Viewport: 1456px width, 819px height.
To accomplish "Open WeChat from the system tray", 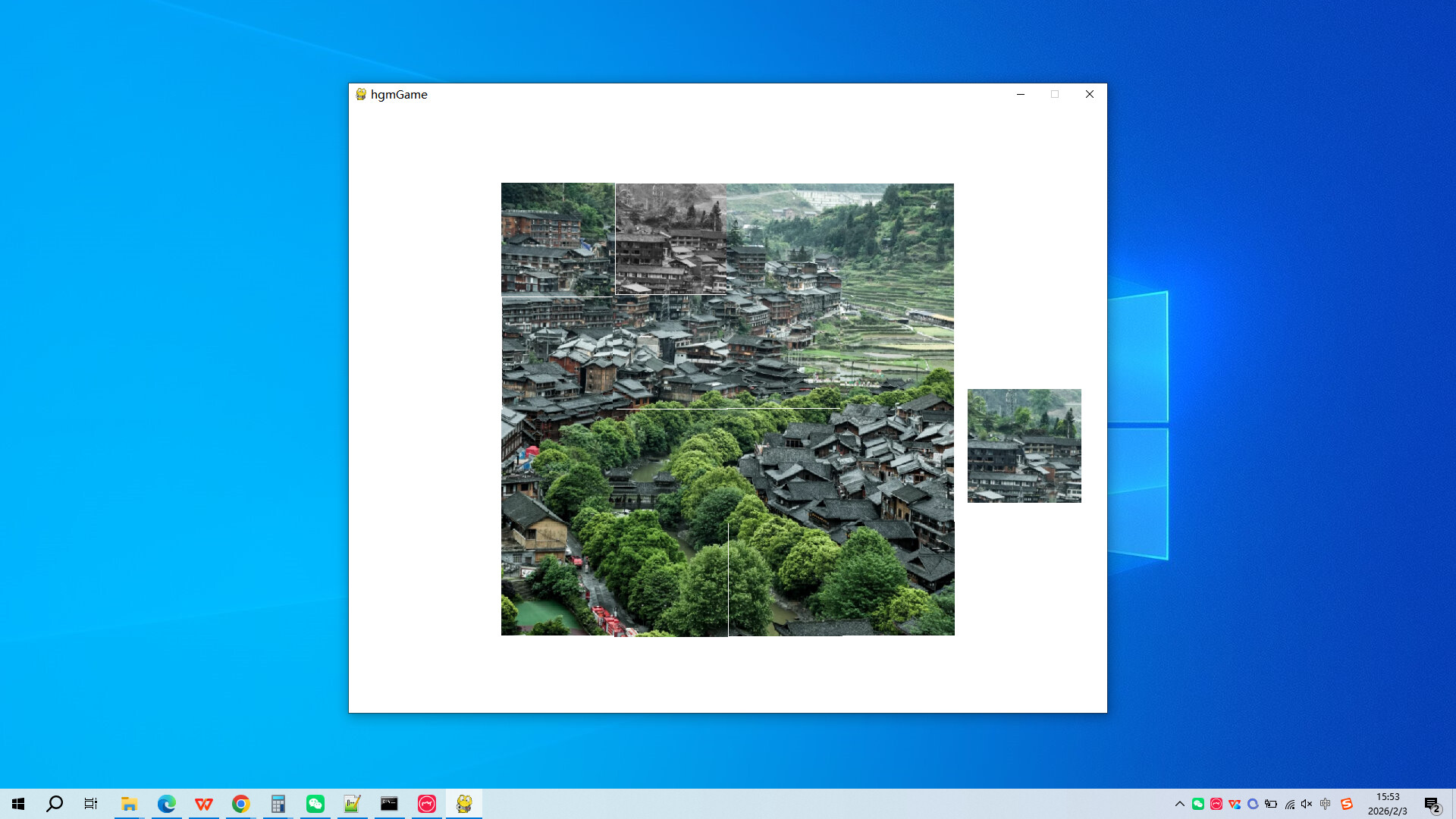I will point(1198,804).
